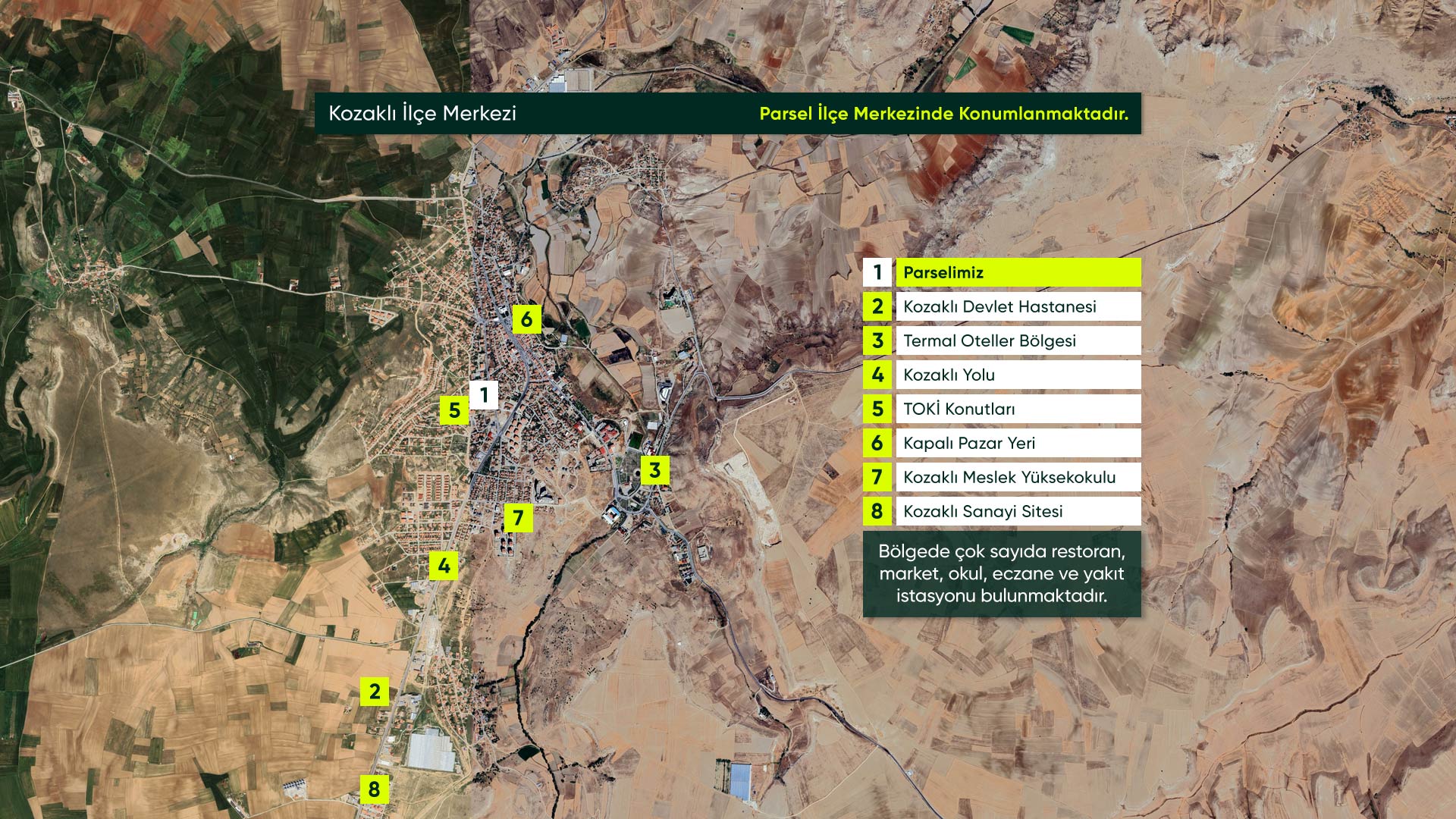Click map marker number 1 near TOKİ
The height and width of the screenshot is (819, 1456).
pyautogui.click(x=484, y=395)
